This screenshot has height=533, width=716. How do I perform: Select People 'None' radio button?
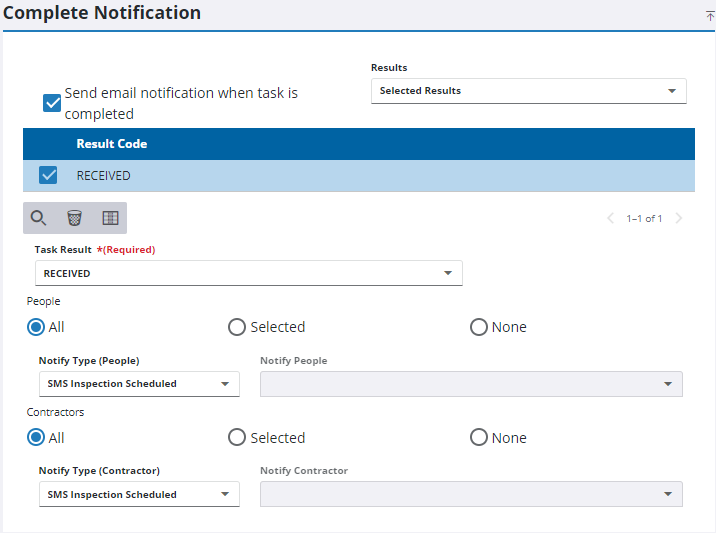pos(479,327)
